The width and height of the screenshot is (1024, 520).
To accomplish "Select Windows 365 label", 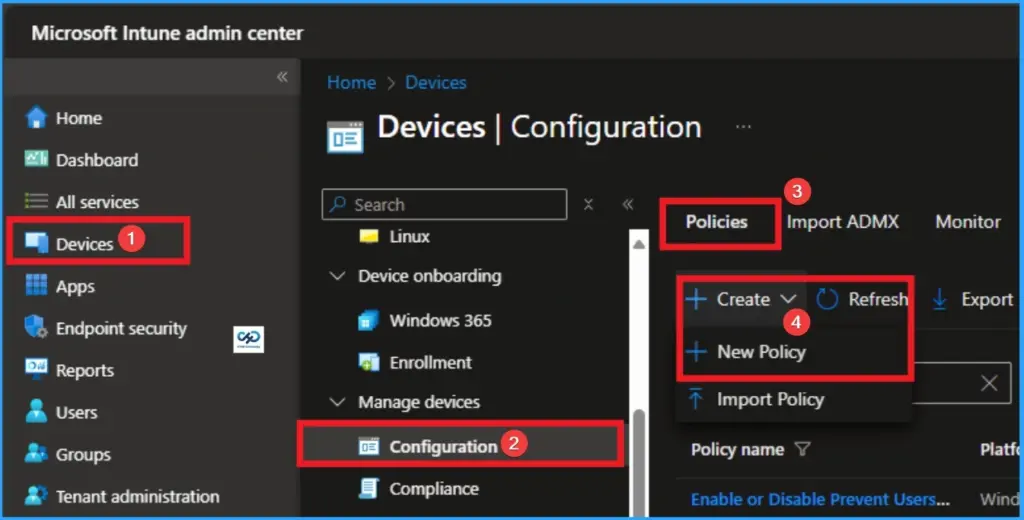I will tap(440, 321).
